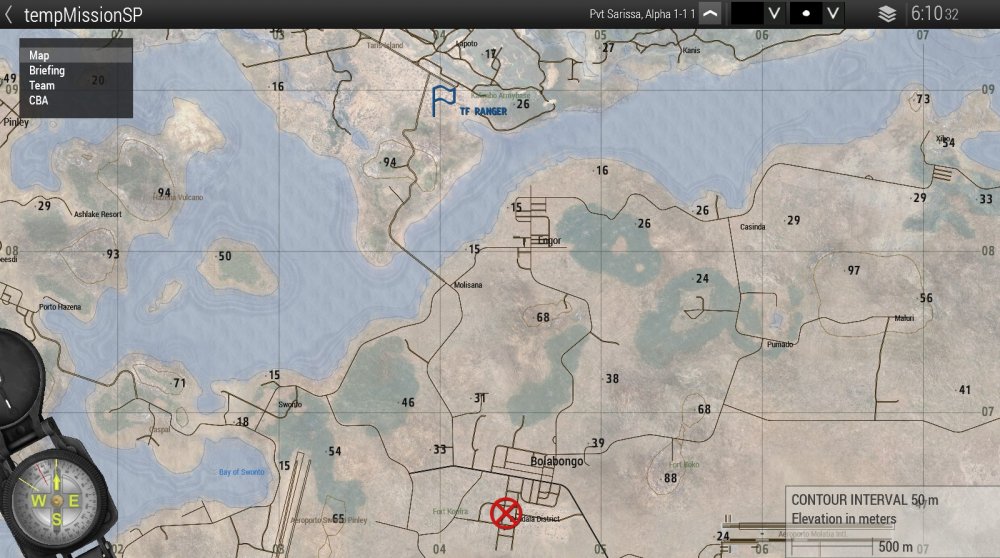1000x558 pixels.
Task: Click the TF RANGER marker label
Action: click(483, 112)
